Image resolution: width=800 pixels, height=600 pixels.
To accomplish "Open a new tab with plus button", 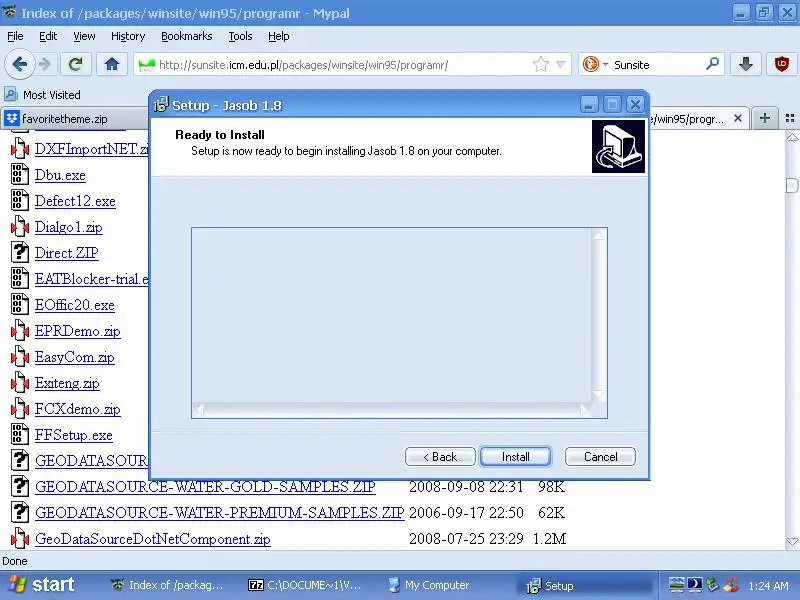I will [765, 118].
